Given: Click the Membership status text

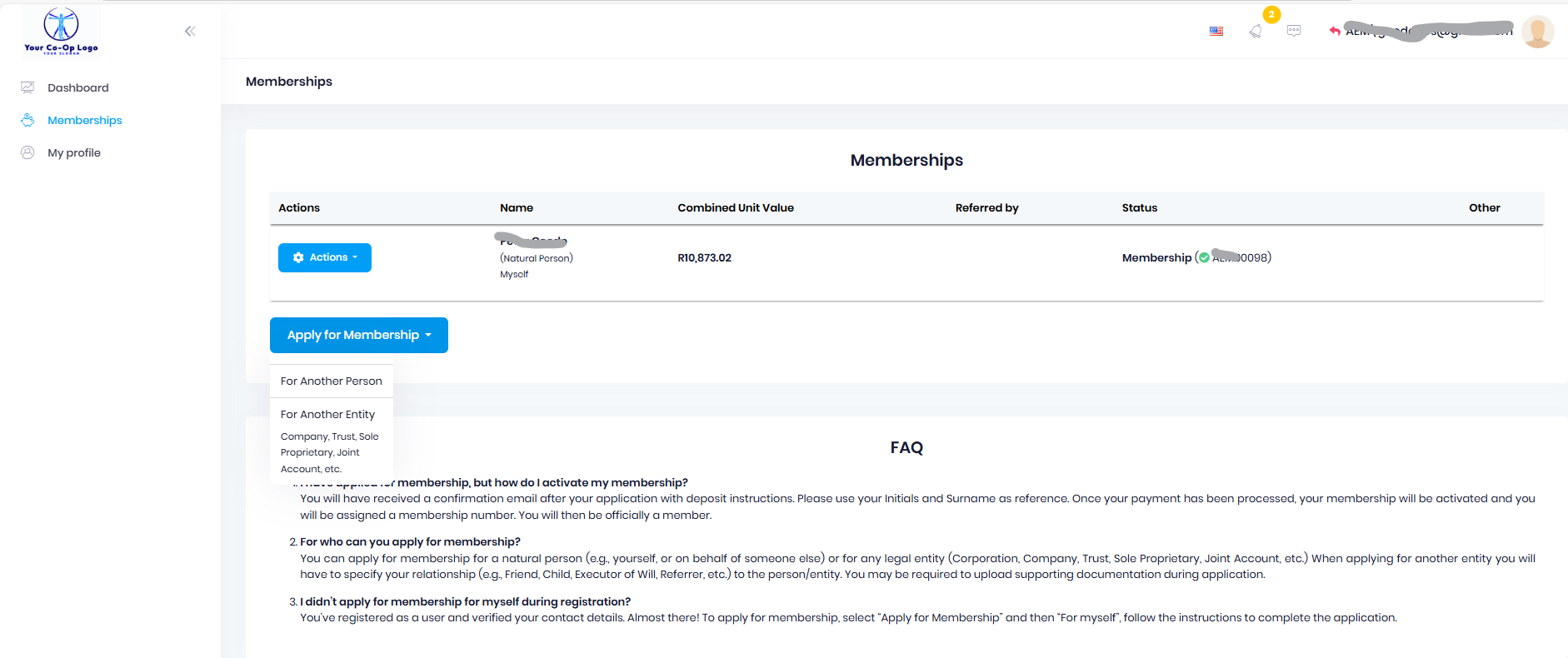Looking at the screenshot, I should coord(1156,257).
